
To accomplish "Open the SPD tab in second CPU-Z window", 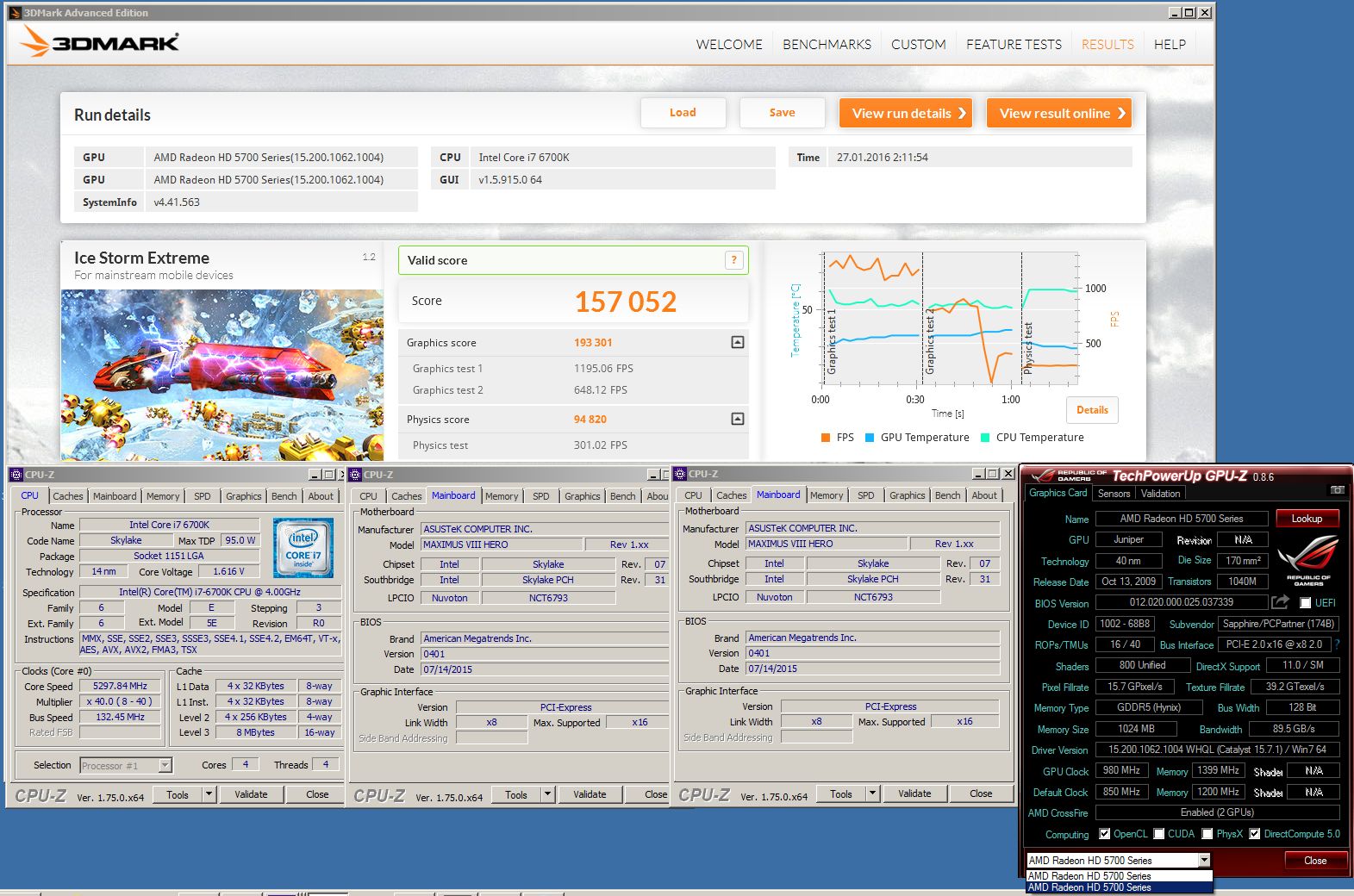I will click(540, 496).
